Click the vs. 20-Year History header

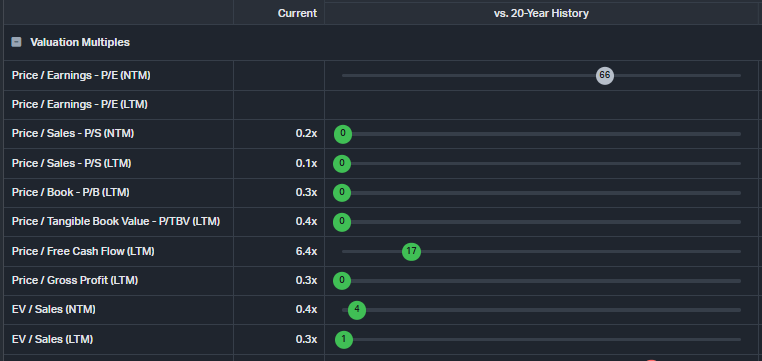pyautogui.click(x=541, y=14)
